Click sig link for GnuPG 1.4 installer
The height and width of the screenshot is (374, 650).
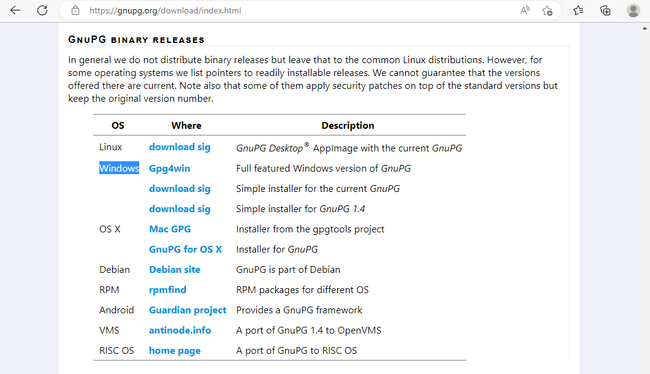pyautogui.click(x=204, y=209)
